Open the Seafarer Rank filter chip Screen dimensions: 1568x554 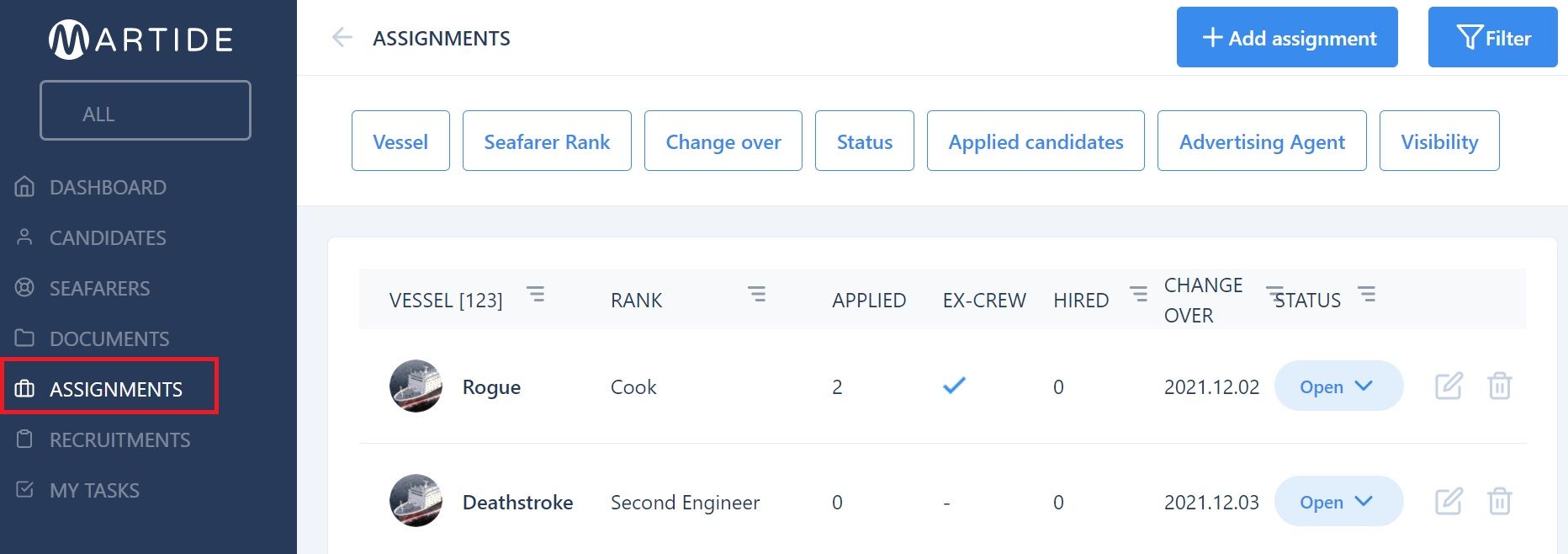(x=547, y=141)
